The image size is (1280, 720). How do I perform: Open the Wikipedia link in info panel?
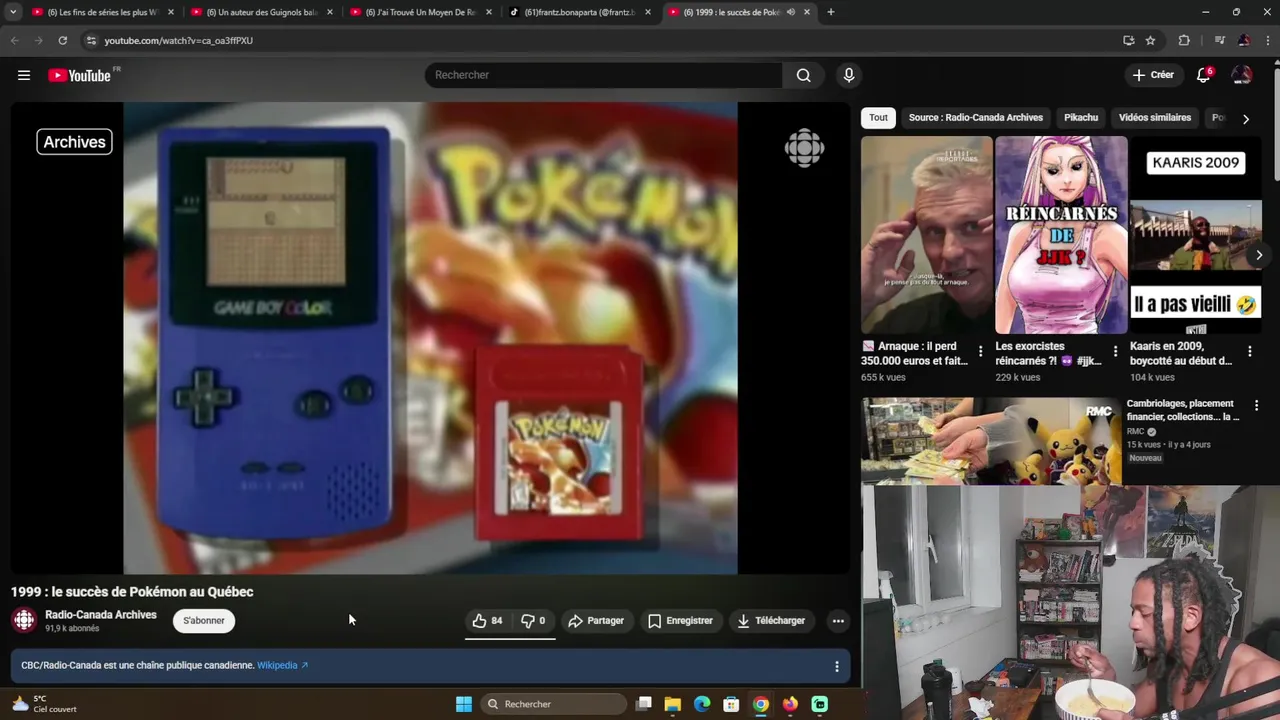[x=282, y=665]
